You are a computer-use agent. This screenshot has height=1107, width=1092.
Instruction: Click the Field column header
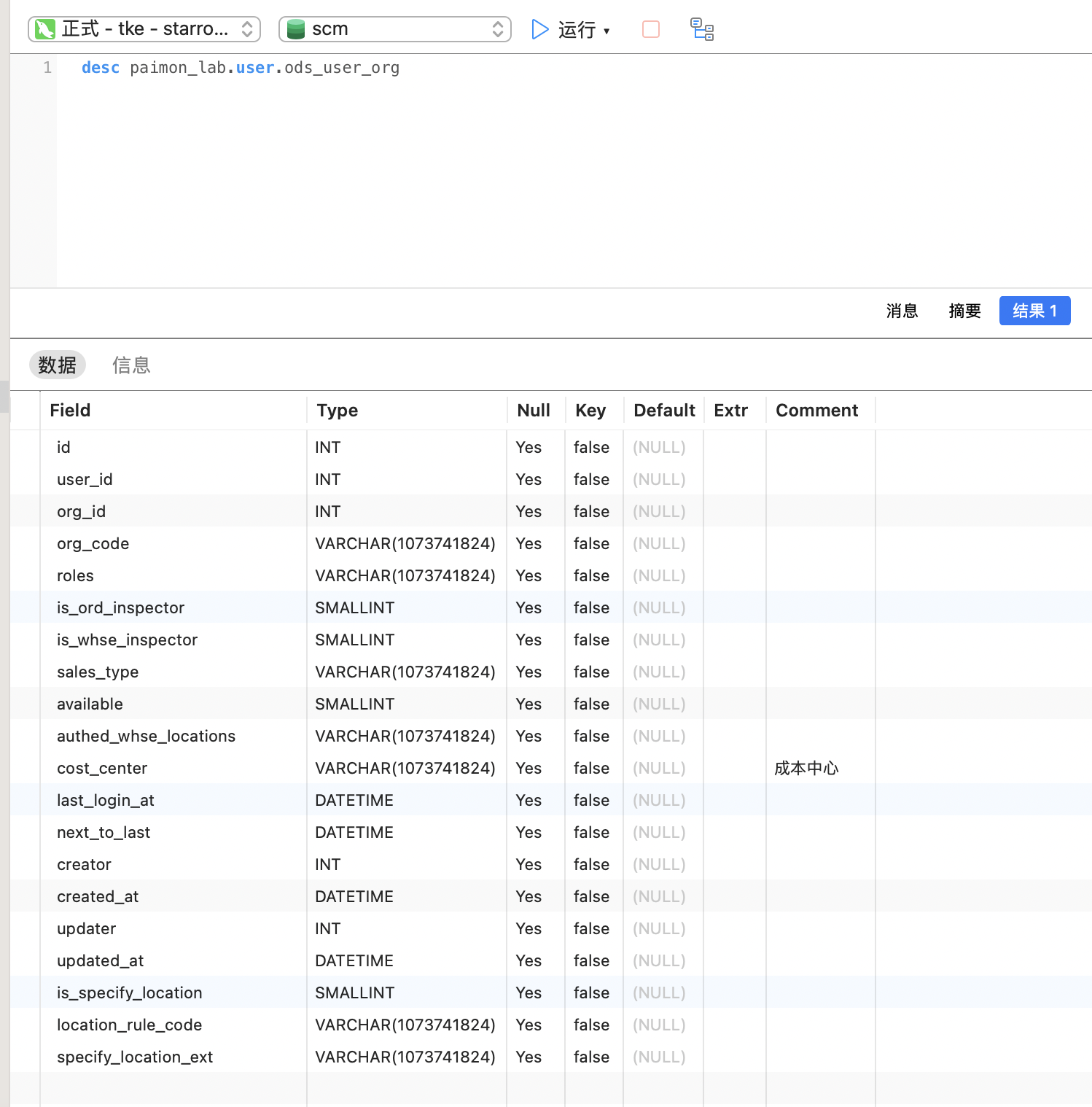70,411
